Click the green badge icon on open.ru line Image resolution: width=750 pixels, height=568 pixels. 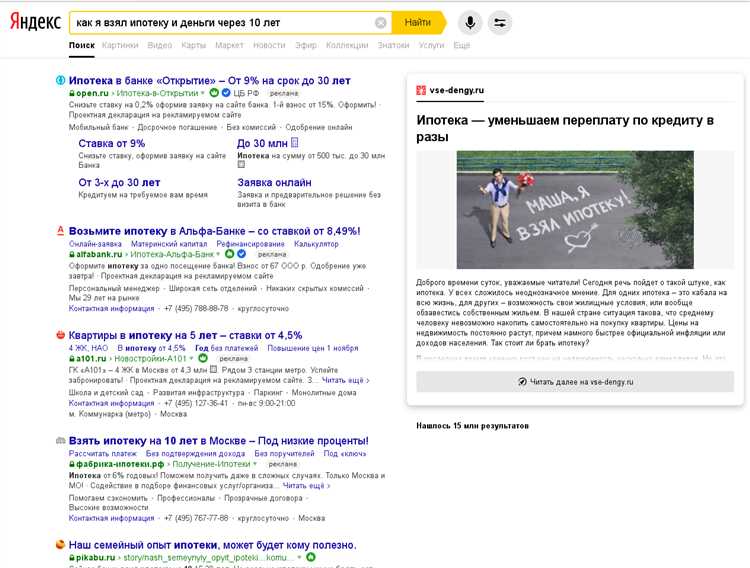tap(214, 92)
